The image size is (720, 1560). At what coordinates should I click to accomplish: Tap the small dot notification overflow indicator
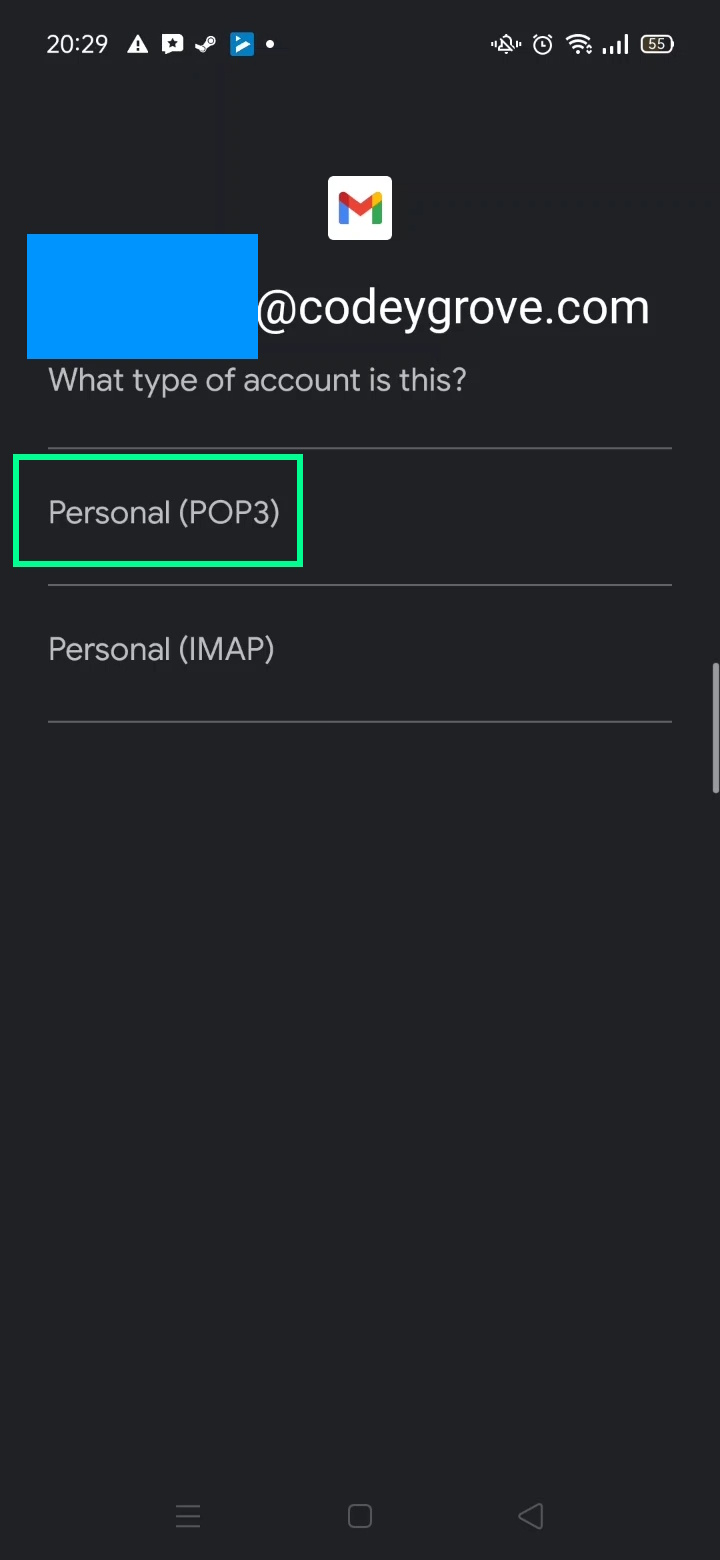click(270, 44)
